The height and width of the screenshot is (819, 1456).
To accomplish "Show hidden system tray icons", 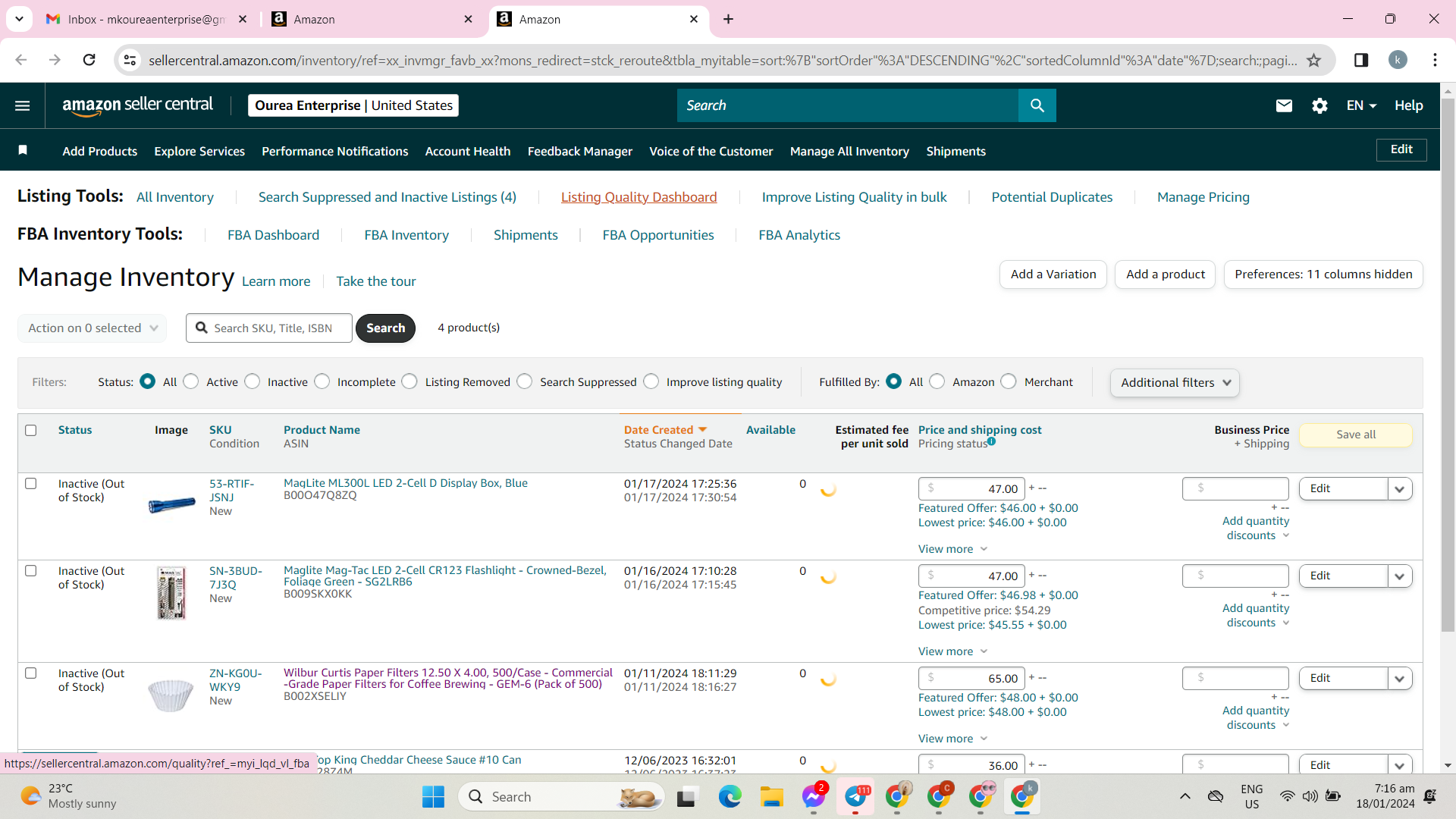I will click(x=1185, y=796).
